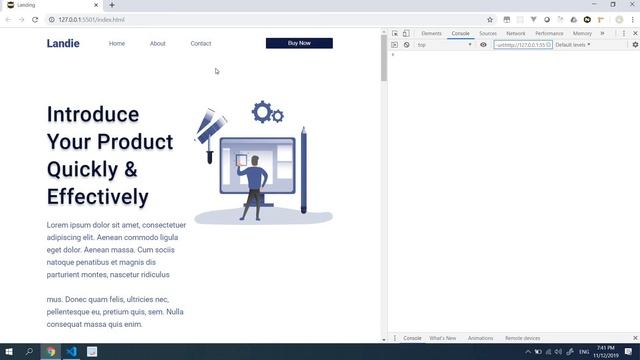Click the Chrome taskbar icon
The height and width of the screenshot is (360, 640).
(51, 351)
